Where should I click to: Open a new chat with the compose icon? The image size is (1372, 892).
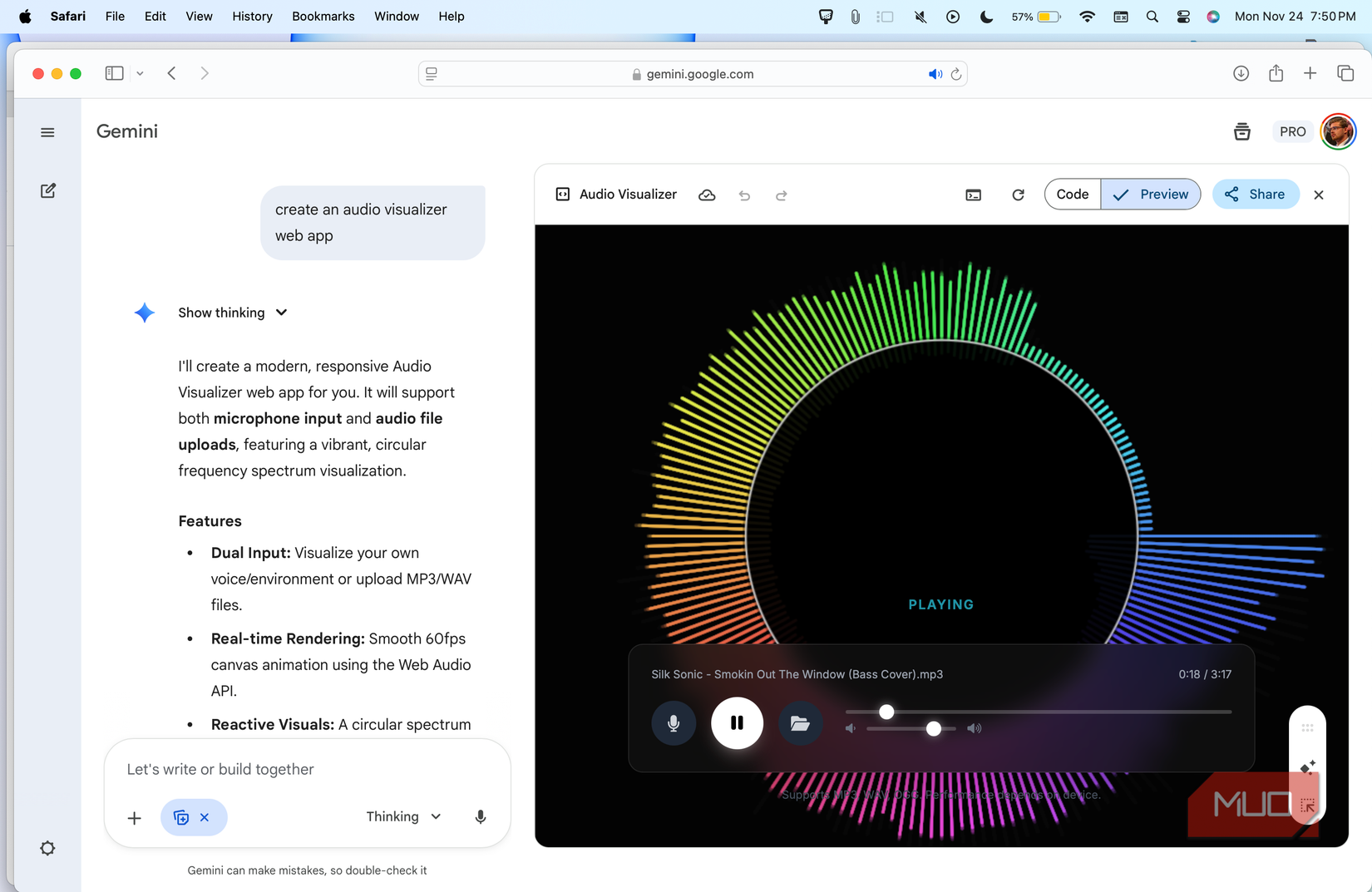point(47,190)
